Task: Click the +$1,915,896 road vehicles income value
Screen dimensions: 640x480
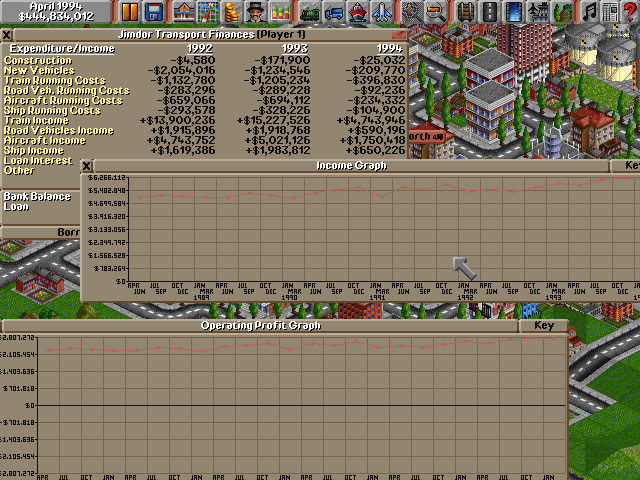Action: (x=183, y=131)
